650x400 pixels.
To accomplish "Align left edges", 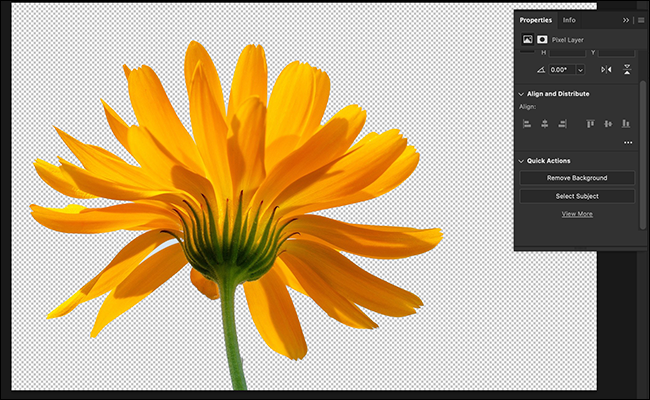I will [x=527, y=124].
